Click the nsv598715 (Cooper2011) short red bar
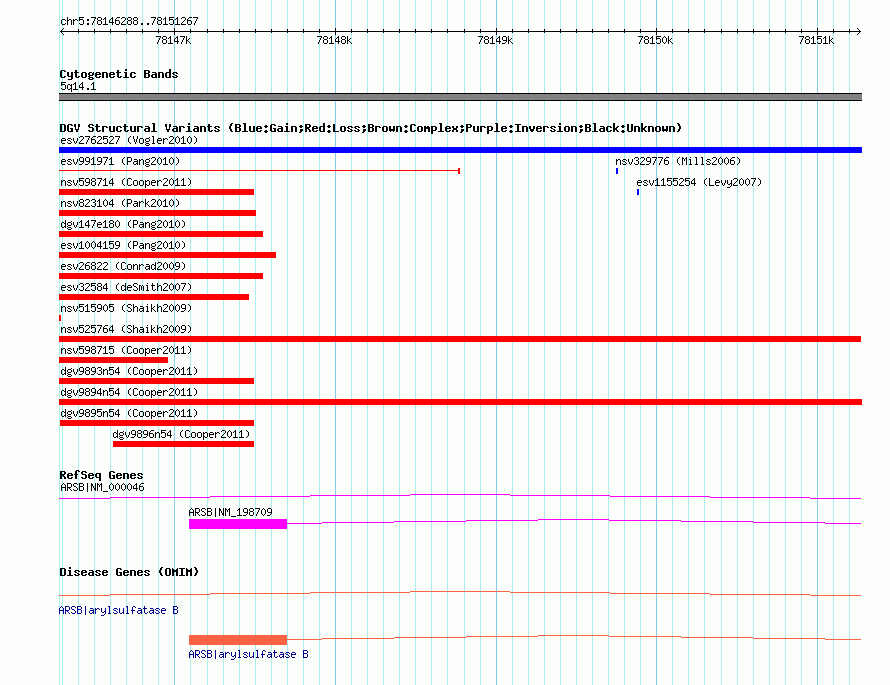The height and width of the screenshot is (685, 890). tap(114, 360)
